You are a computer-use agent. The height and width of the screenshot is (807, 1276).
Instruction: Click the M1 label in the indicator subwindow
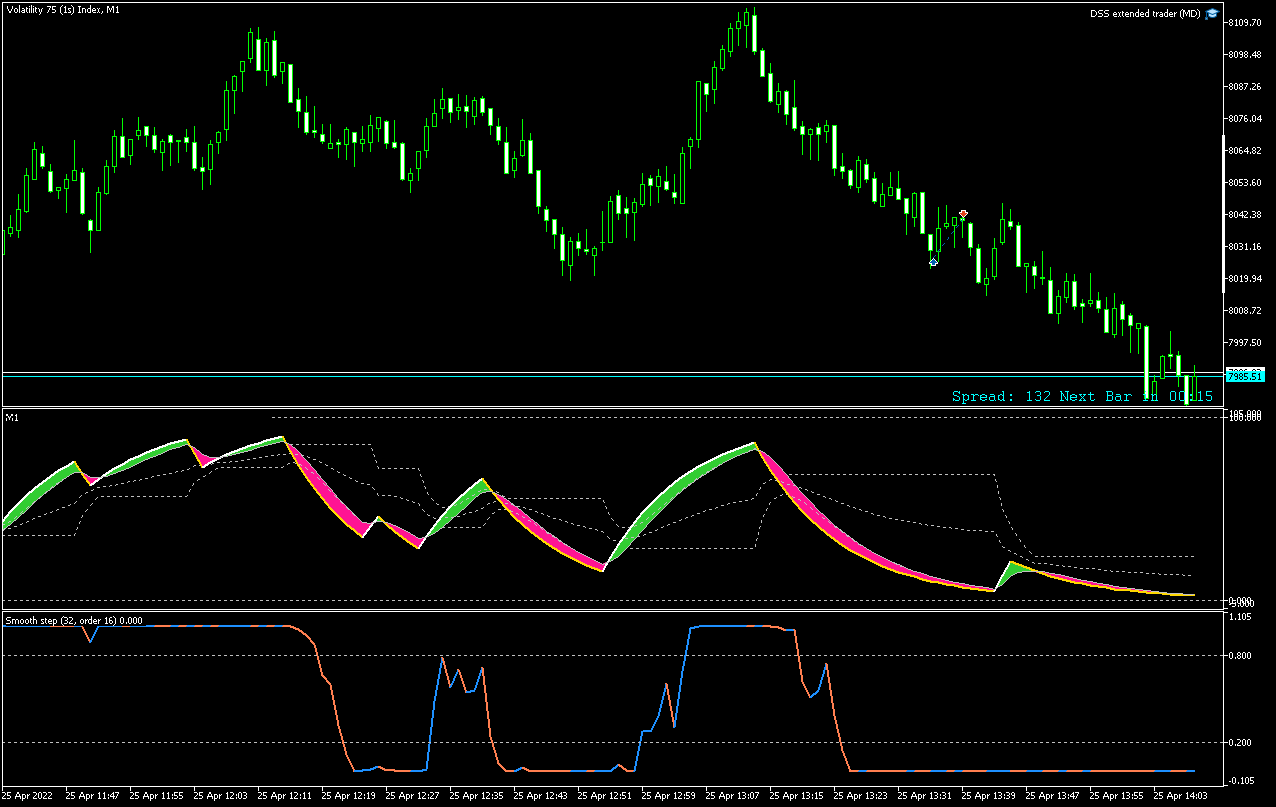(x=11, y=418)
